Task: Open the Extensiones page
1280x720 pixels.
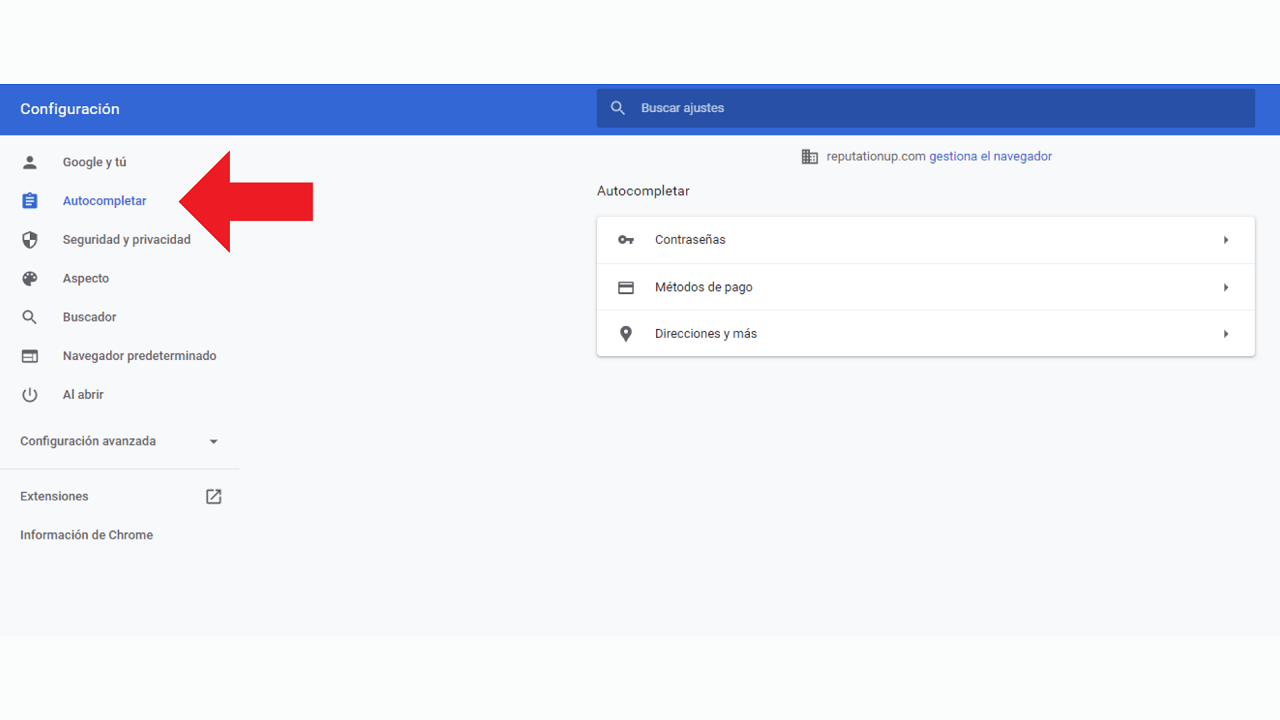Action: click(x=54, y=496)
